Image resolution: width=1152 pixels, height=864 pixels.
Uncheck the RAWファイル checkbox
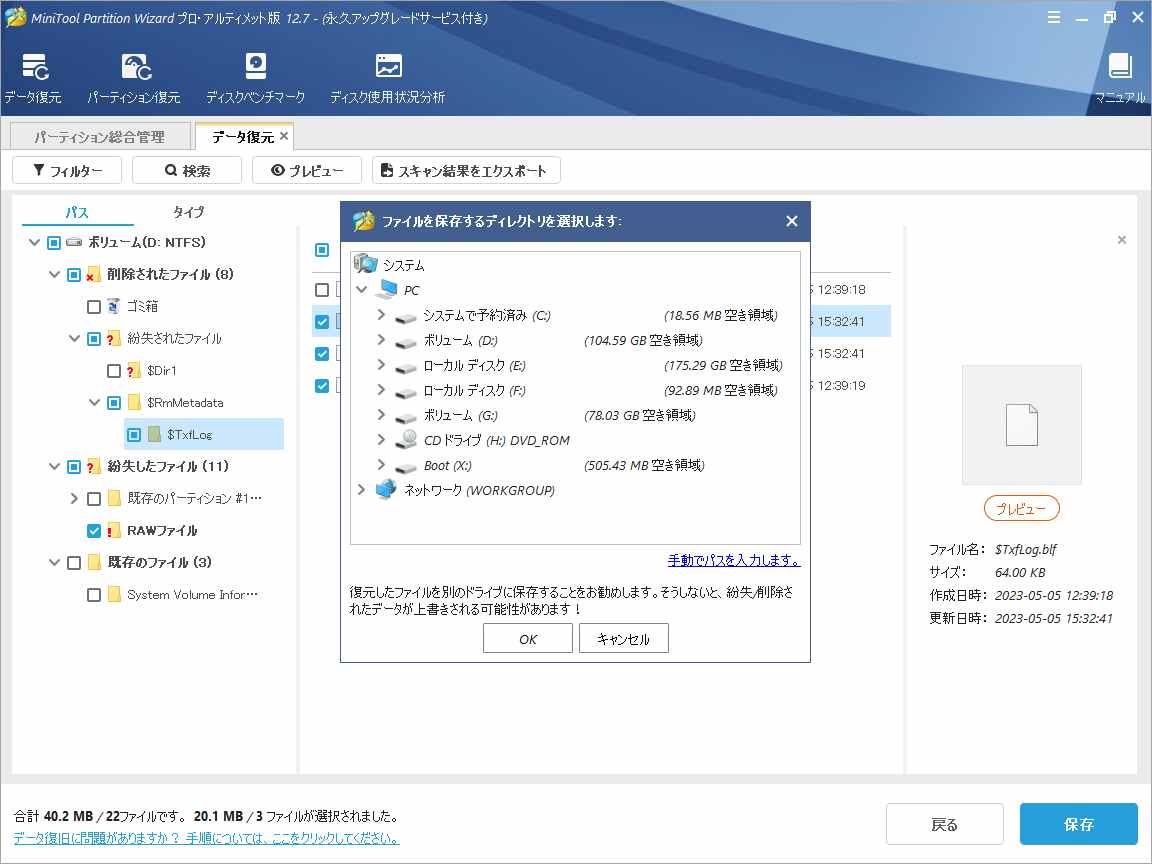pos(93,530)
